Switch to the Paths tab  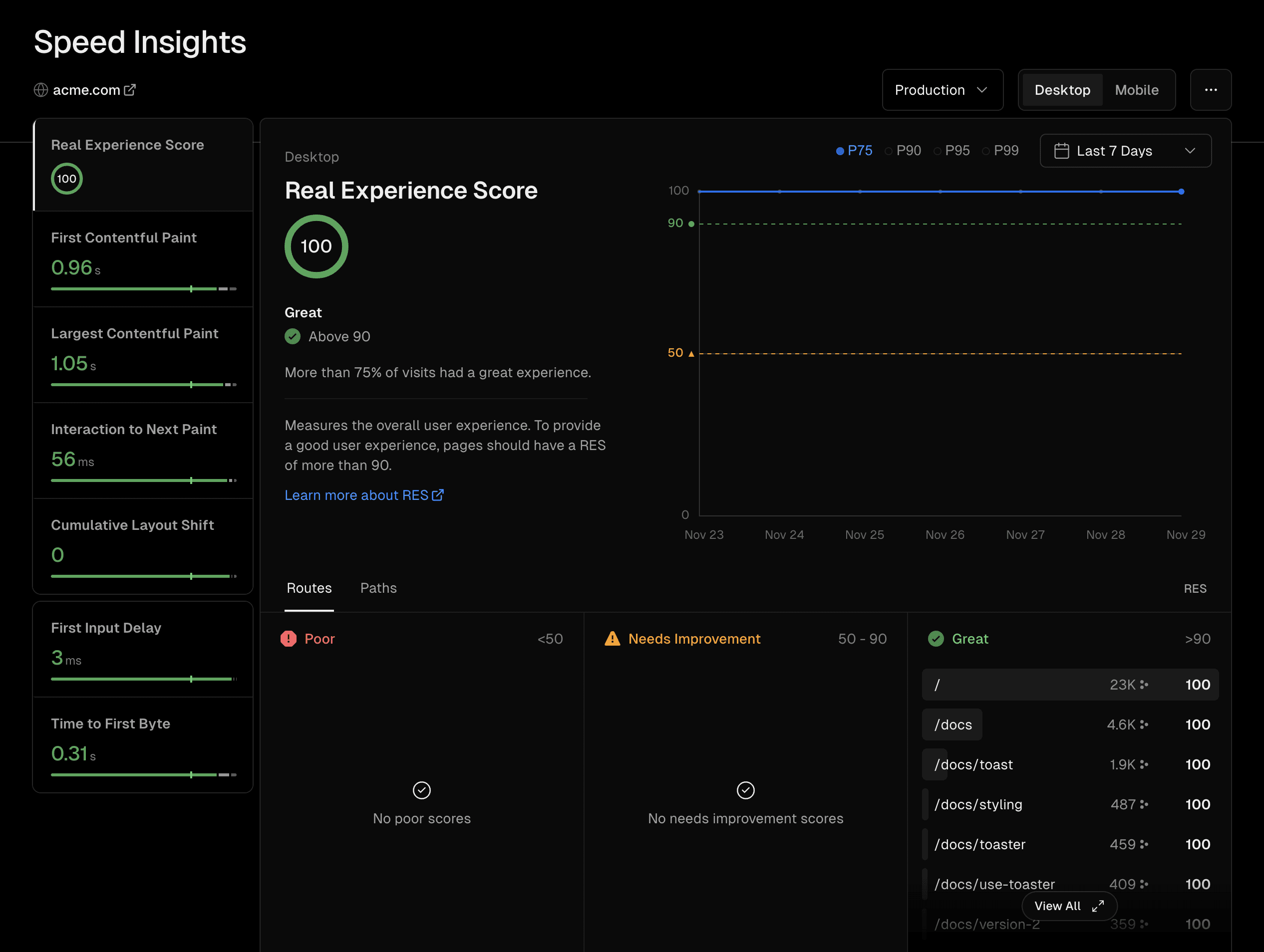pos(378,588)
